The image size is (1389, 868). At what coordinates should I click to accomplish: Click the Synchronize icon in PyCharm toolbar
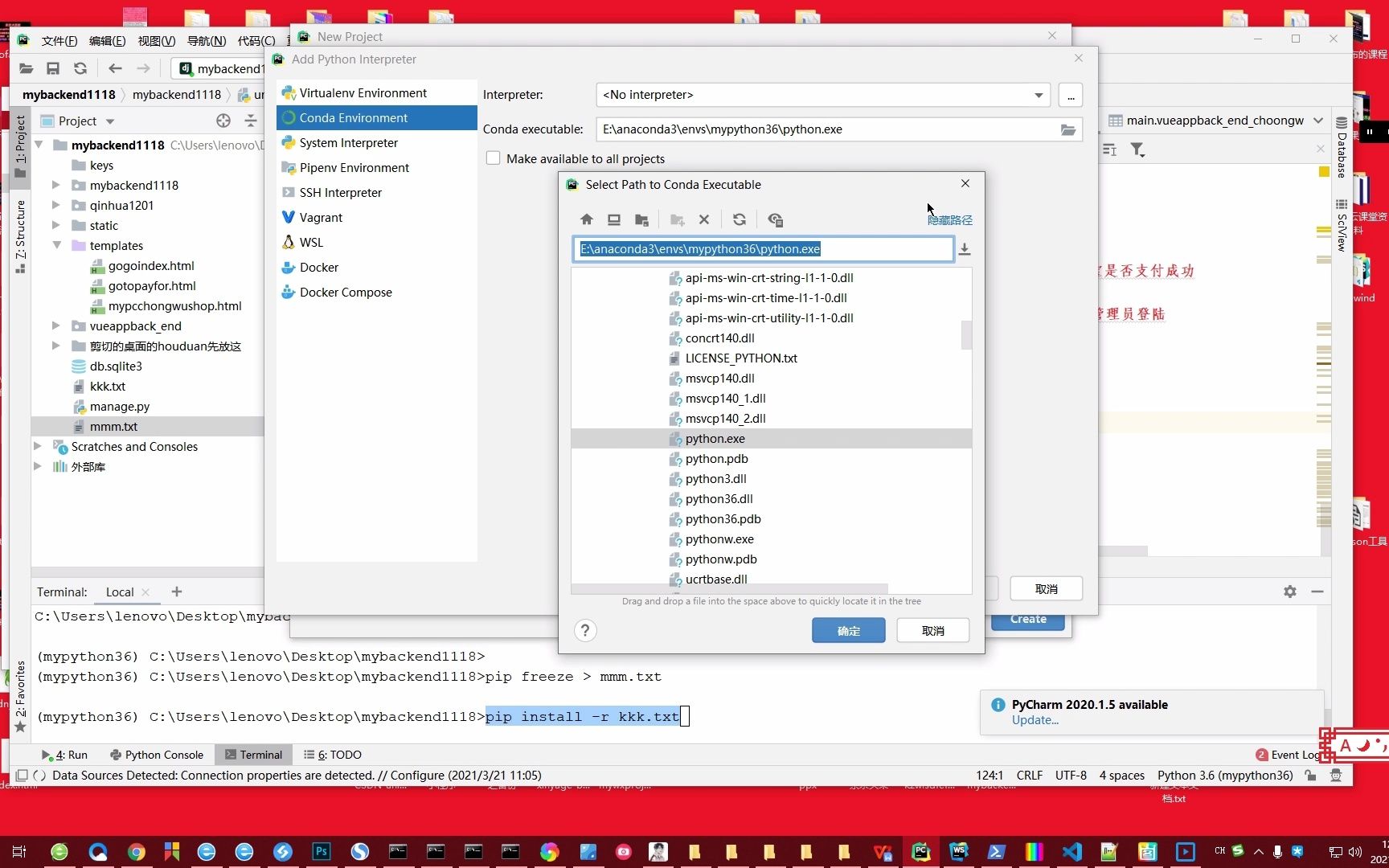pos(80,68)
